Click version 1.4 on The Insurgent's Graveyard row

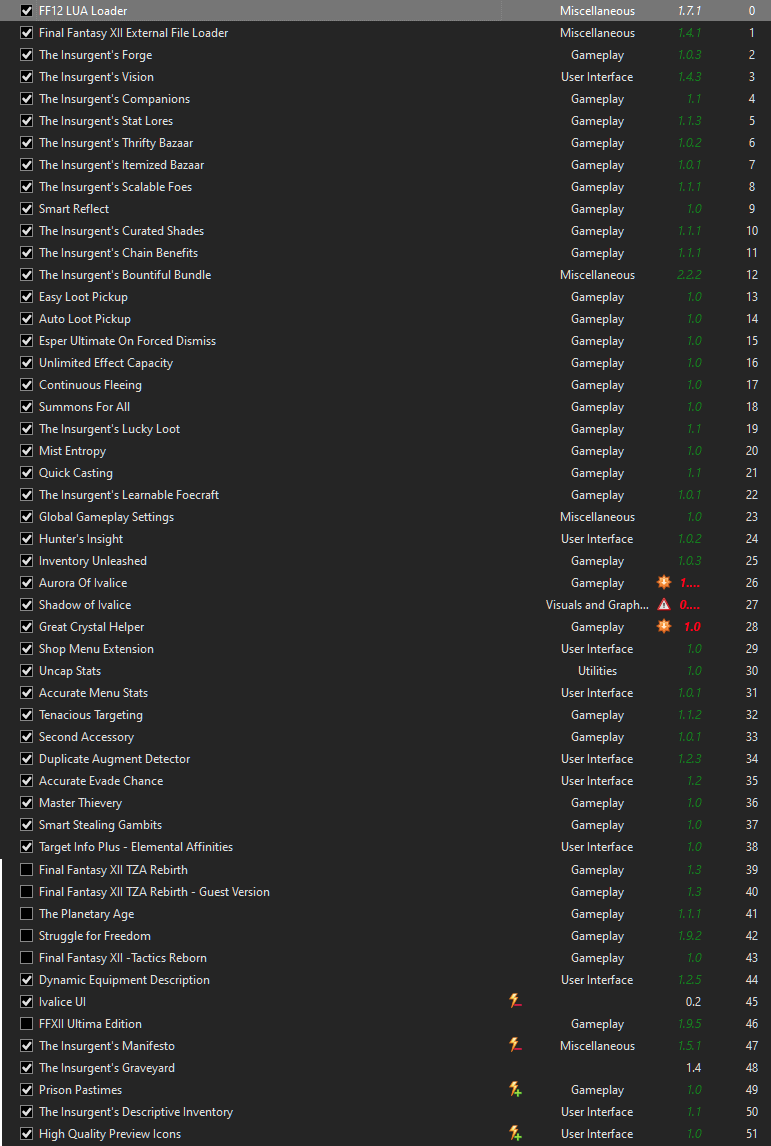[x=694, y=1068]
